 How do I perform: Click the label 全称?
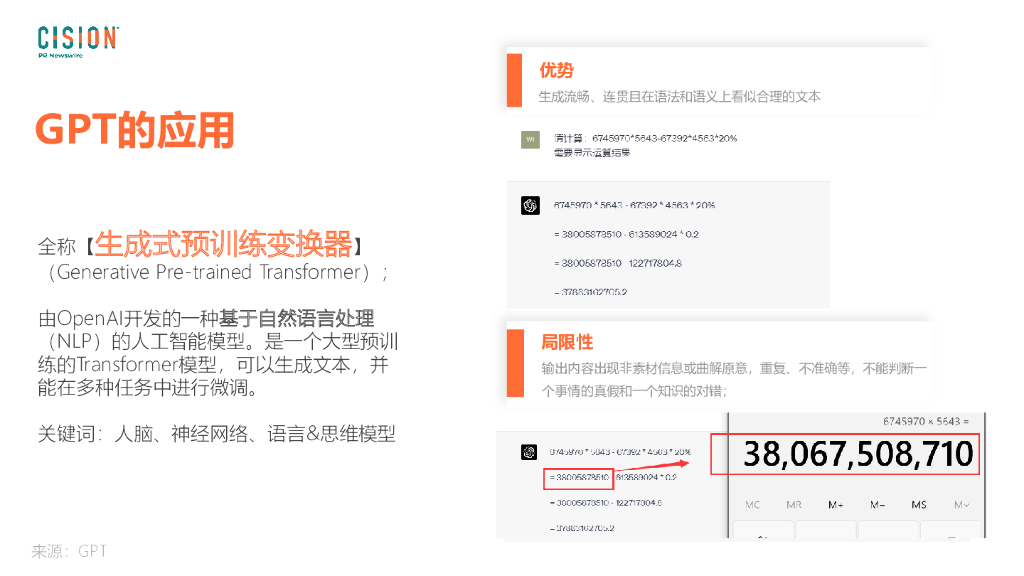point(57,246)
